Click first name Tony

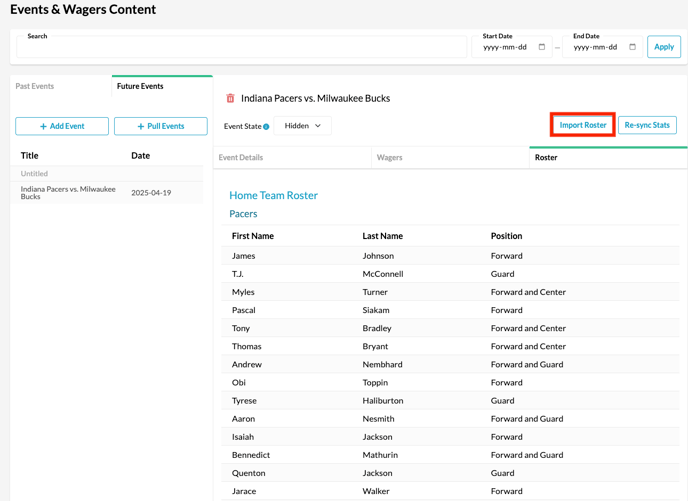tap(241, 329)
